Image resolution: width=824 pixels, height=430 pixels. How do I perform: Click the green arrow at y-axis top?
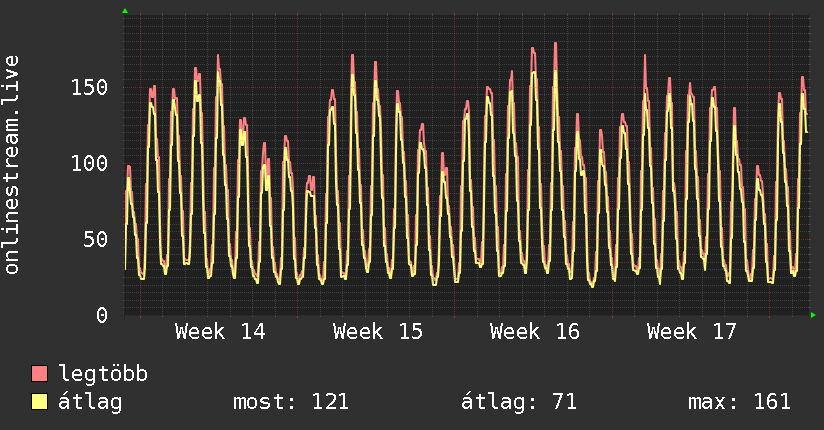coord(125,11)
